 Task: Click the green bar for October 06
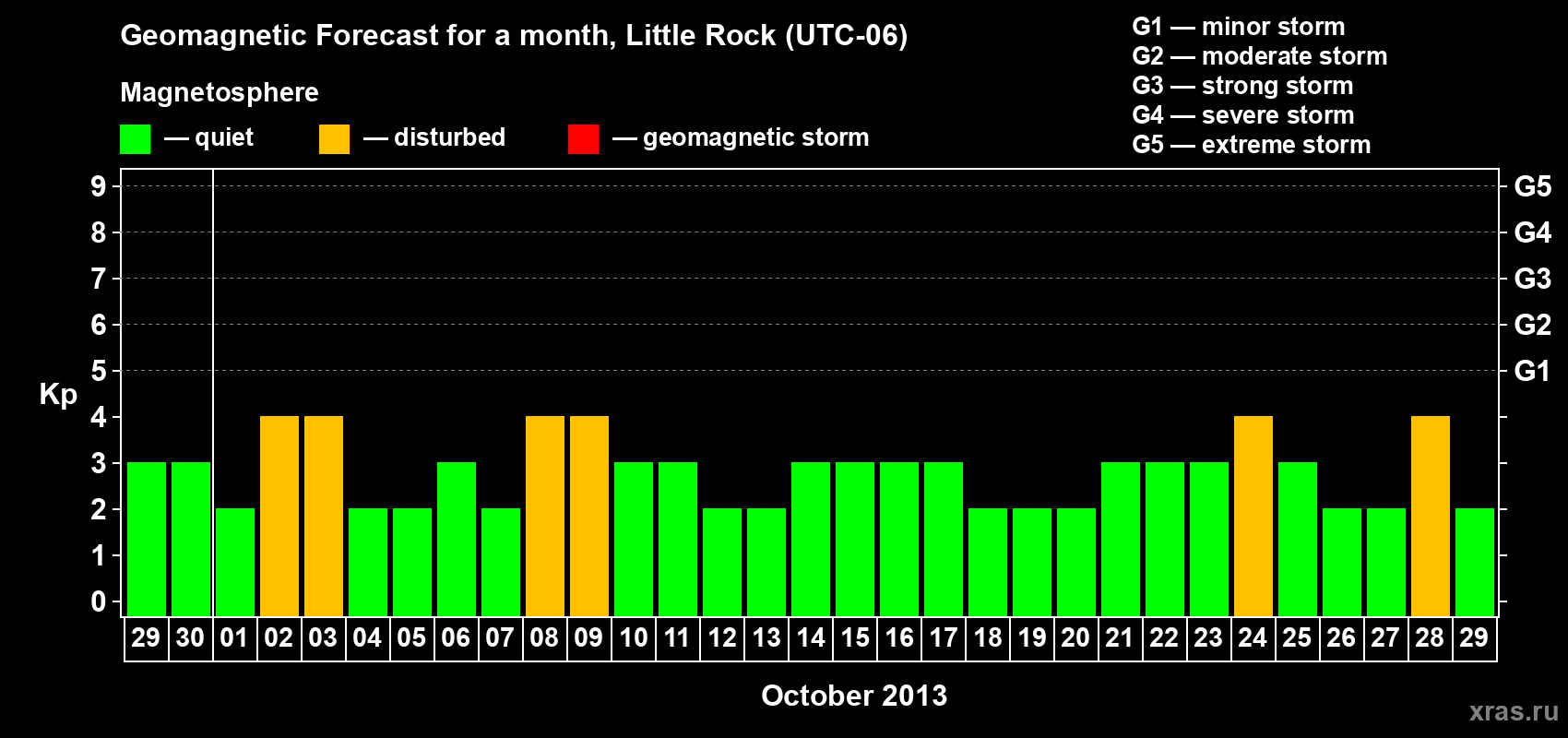457,540
